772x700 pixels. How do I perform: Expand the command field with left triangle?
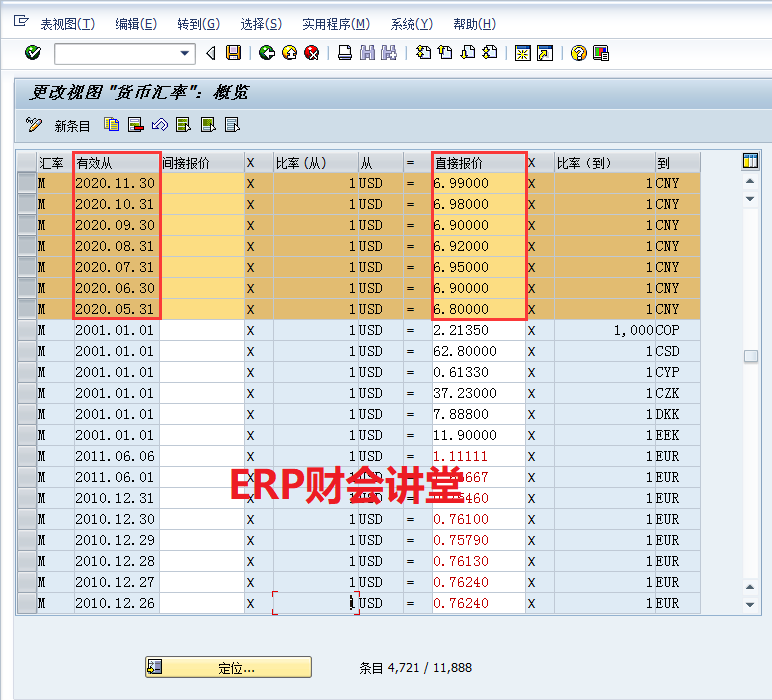click(x=210, y=53)
